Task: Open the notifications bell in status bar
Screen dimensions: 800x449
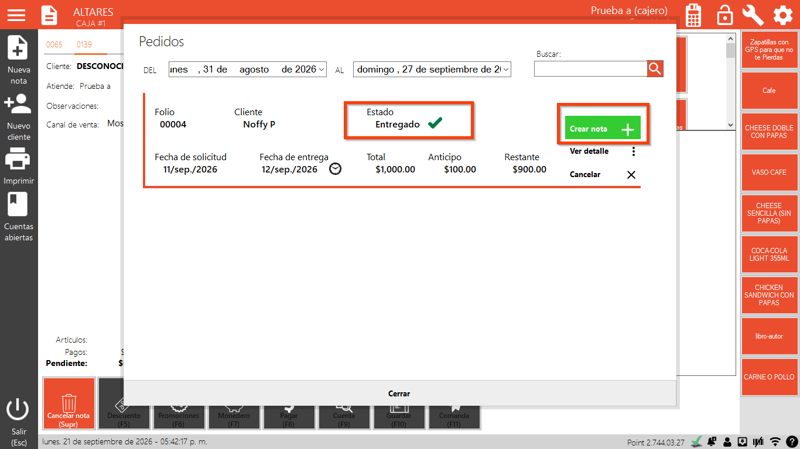Action: tap(712, 442)
